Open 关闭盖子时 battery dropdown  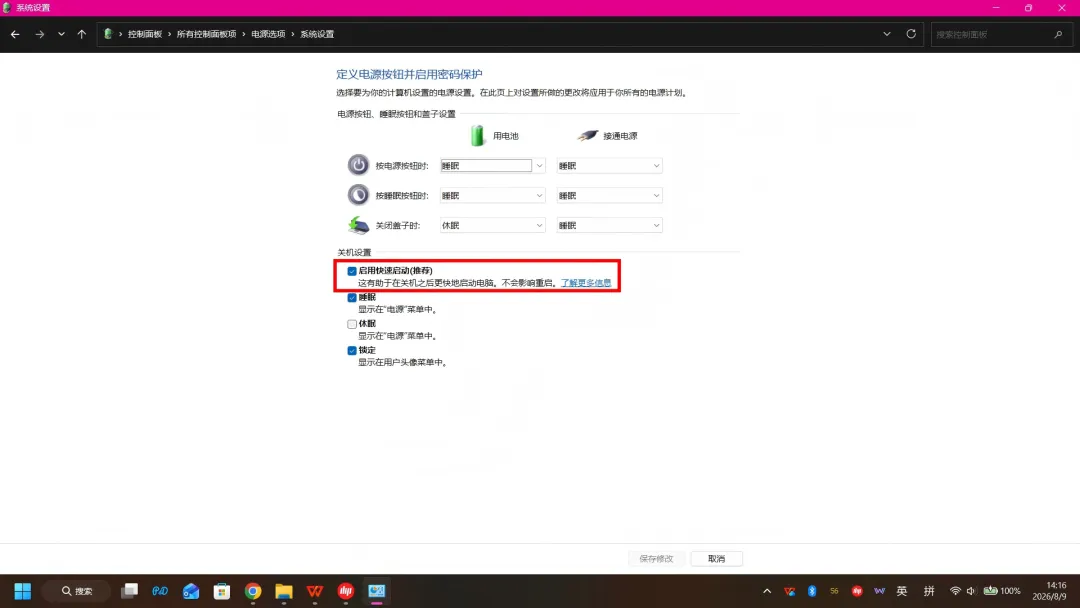492,225
